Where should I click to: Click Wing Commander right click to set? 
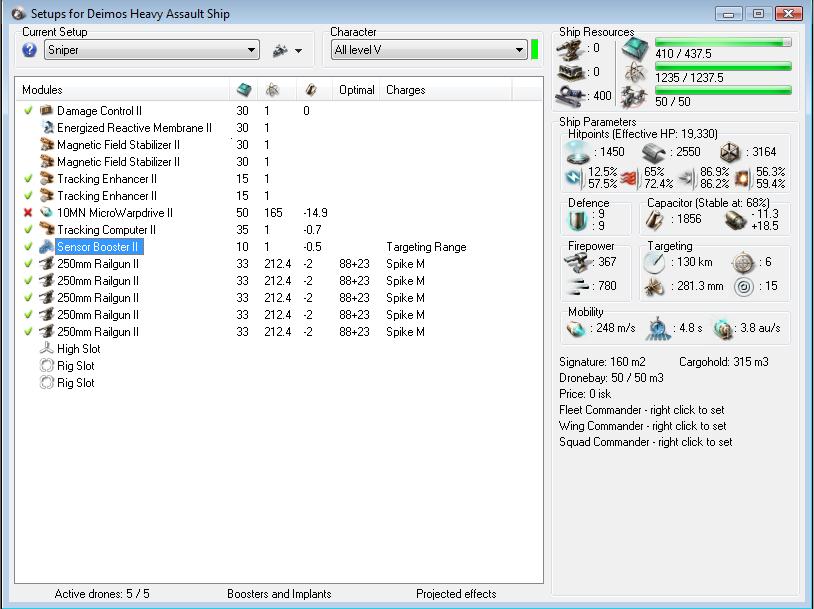[643, 426]
